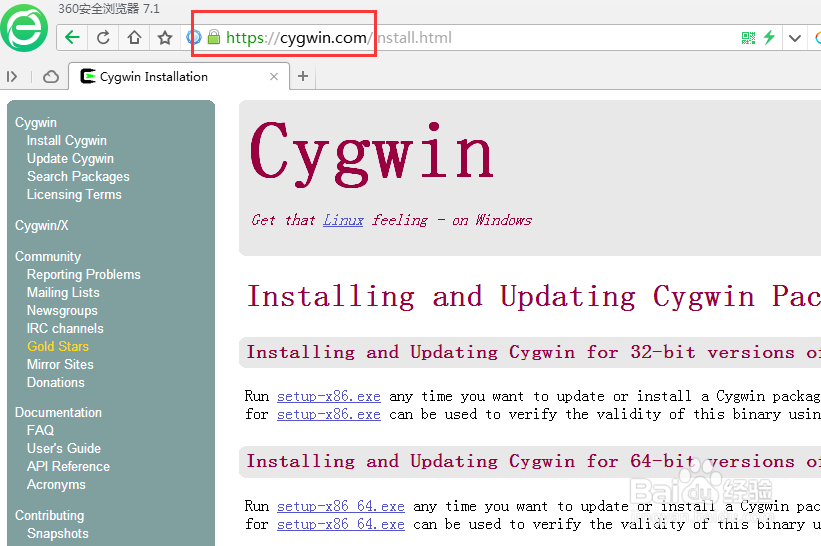Screen dimensions: 821x546
Task: Click setup-x86.exe link after 'for' in 32-bit section
Action: point(329,414)
